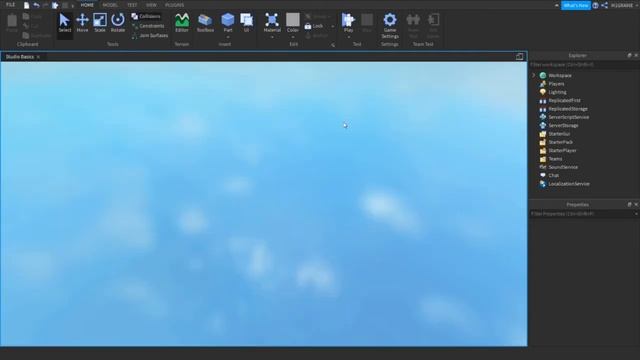Open the Material picker
The height and width of the screenshot is (360, 640).
pyautogui.click(x=272, y=23)
